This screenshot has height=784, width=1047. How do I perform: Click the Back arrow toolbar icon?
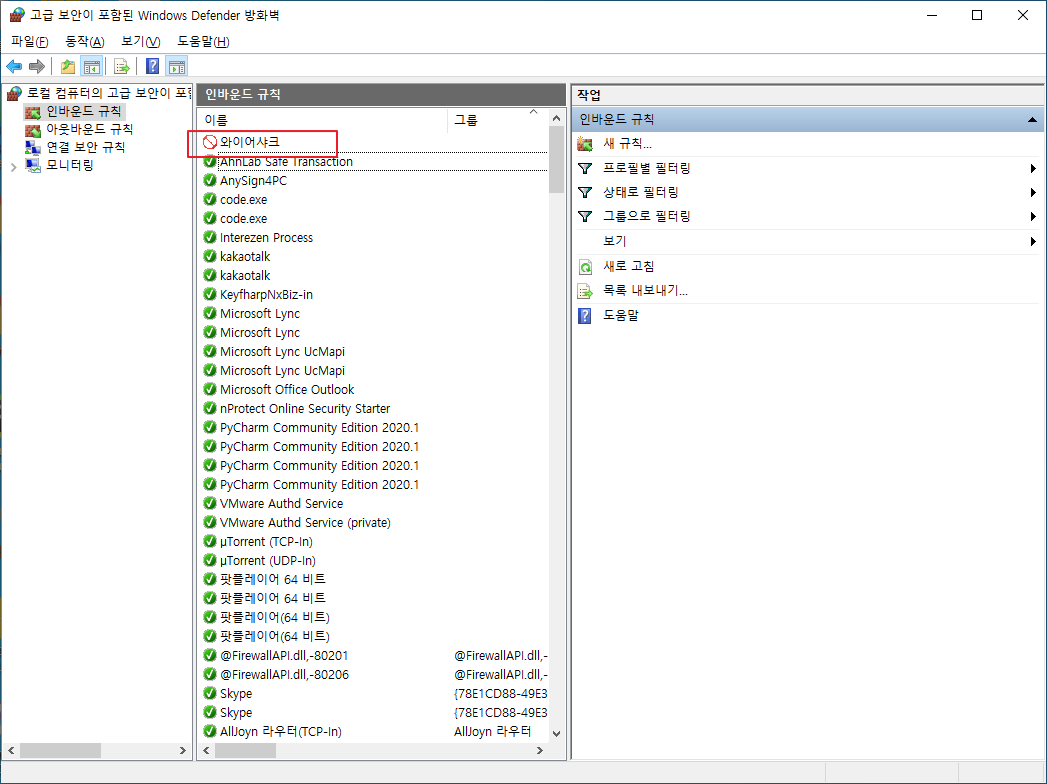14,66
